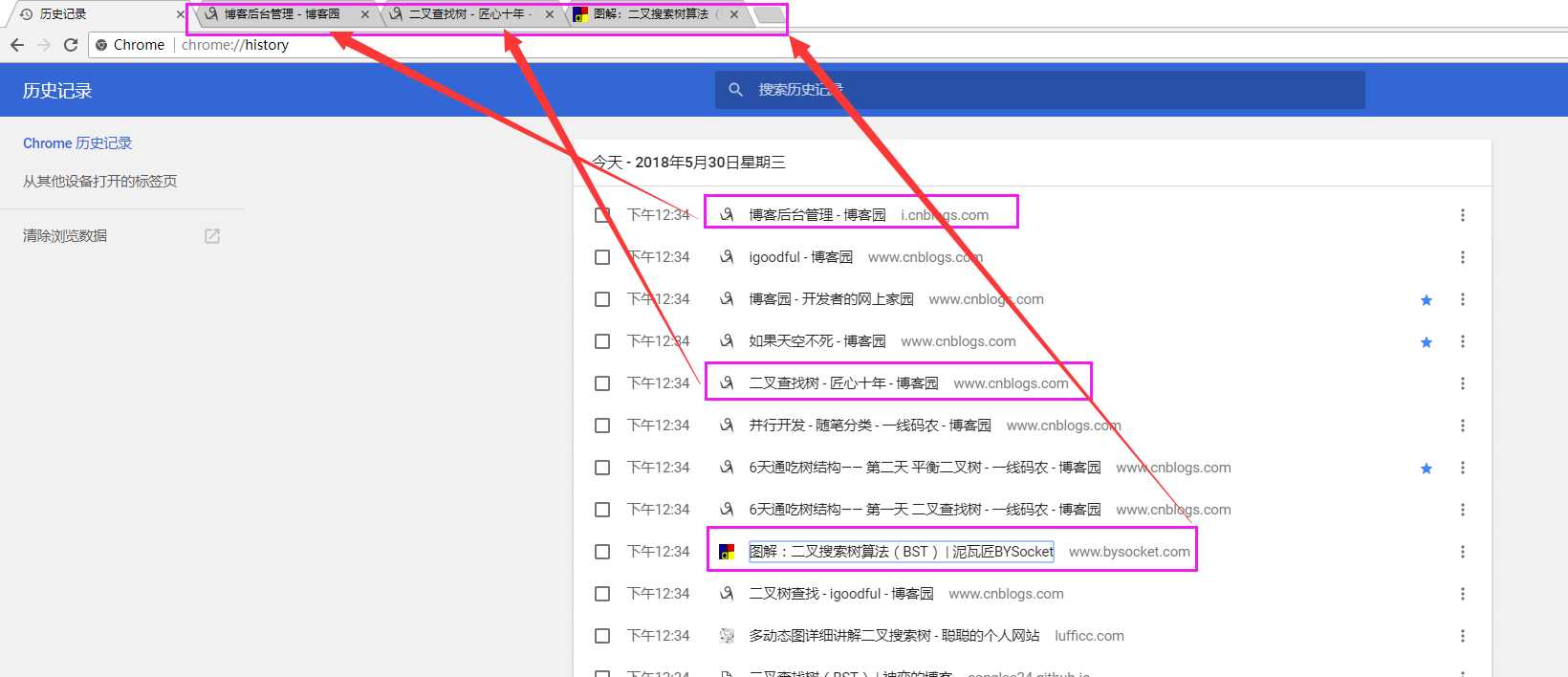Viewport: 1568px width, 677px height.
Task: Select checkbox for 并行开发 - 随笔分类 entry
Action: 602,426
